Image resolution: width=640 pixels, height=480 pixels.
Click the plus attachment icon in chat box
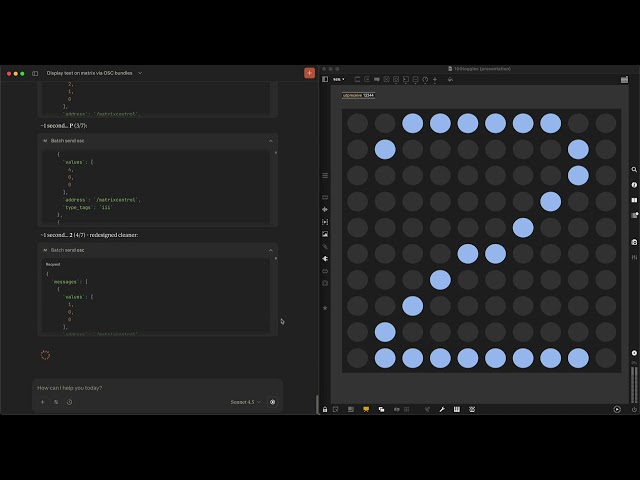click(42, 402)
